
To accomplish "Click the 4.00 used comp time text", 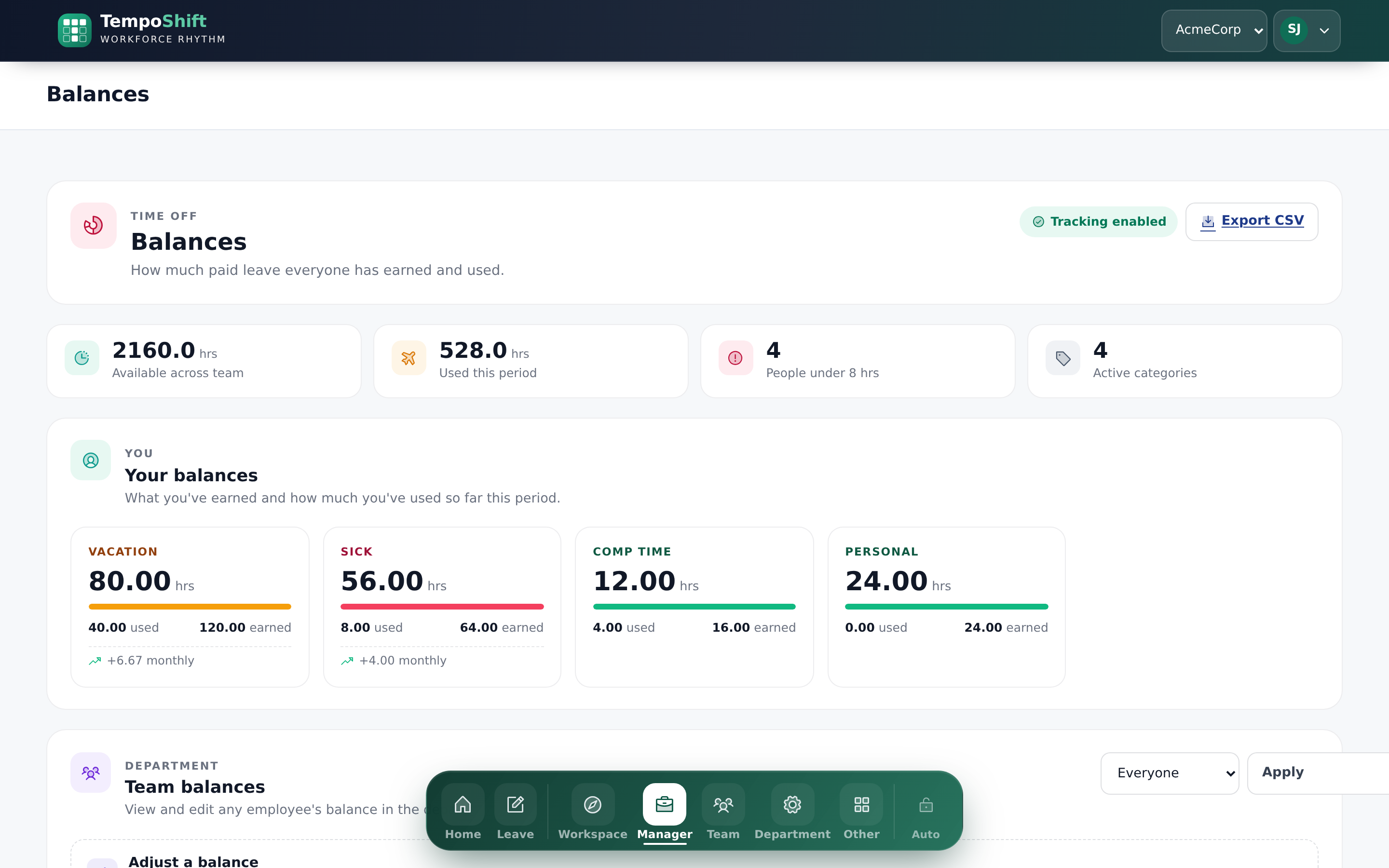I will (x=624, y=627).
